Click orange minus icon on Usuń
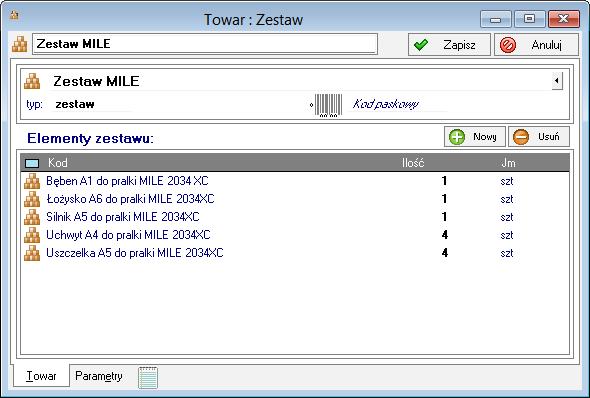This screenshot has height=398, width=590. tap(521, 137)
